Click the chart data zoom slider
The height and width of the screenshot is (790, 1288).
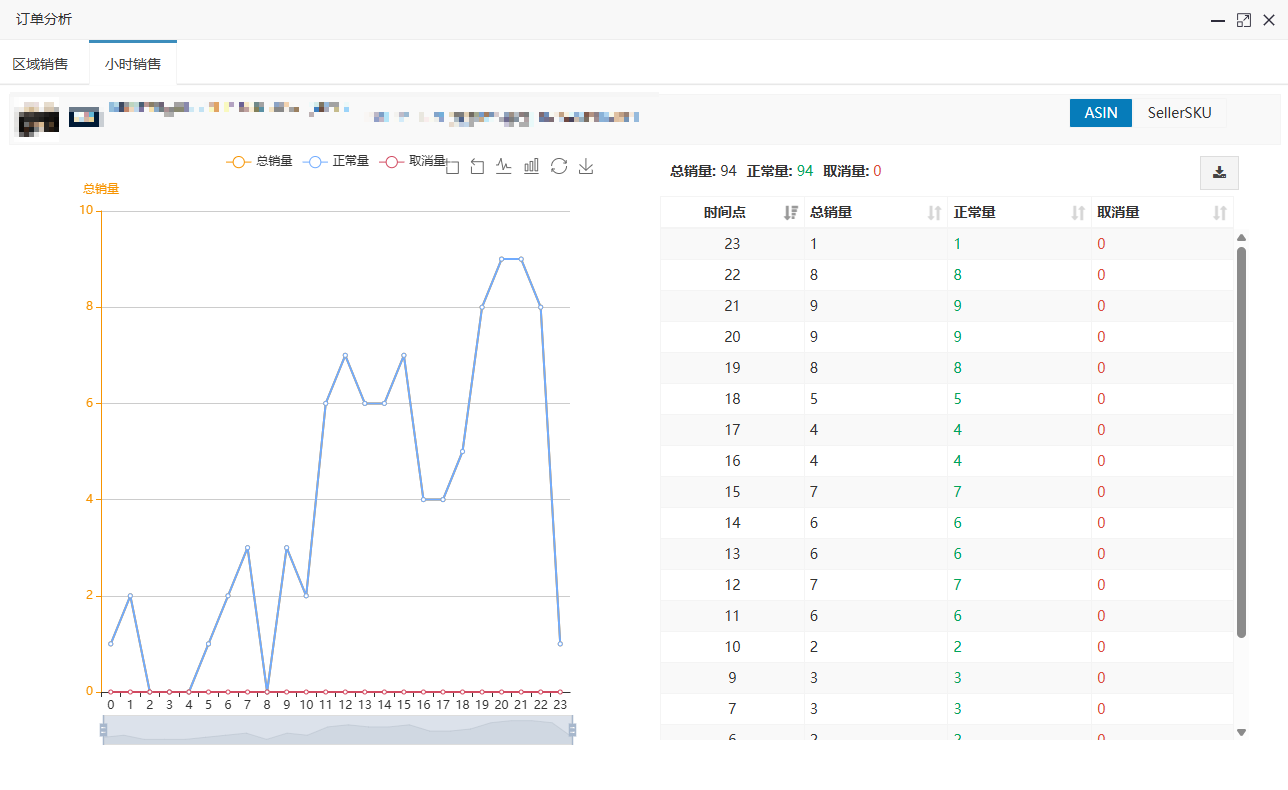(x=337, y=730)
